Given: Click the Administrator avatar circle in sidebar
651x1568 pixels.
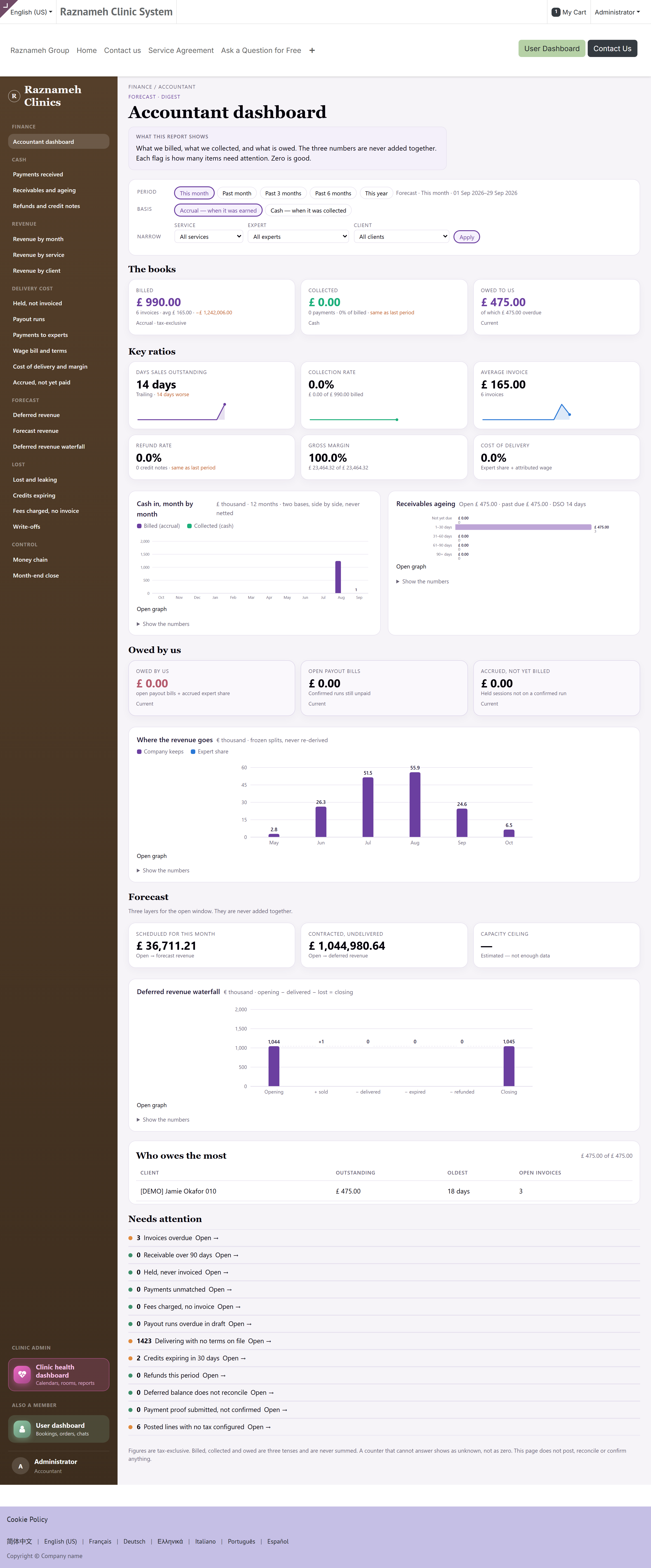Looking at the screenshot, I should [21, 1466].
